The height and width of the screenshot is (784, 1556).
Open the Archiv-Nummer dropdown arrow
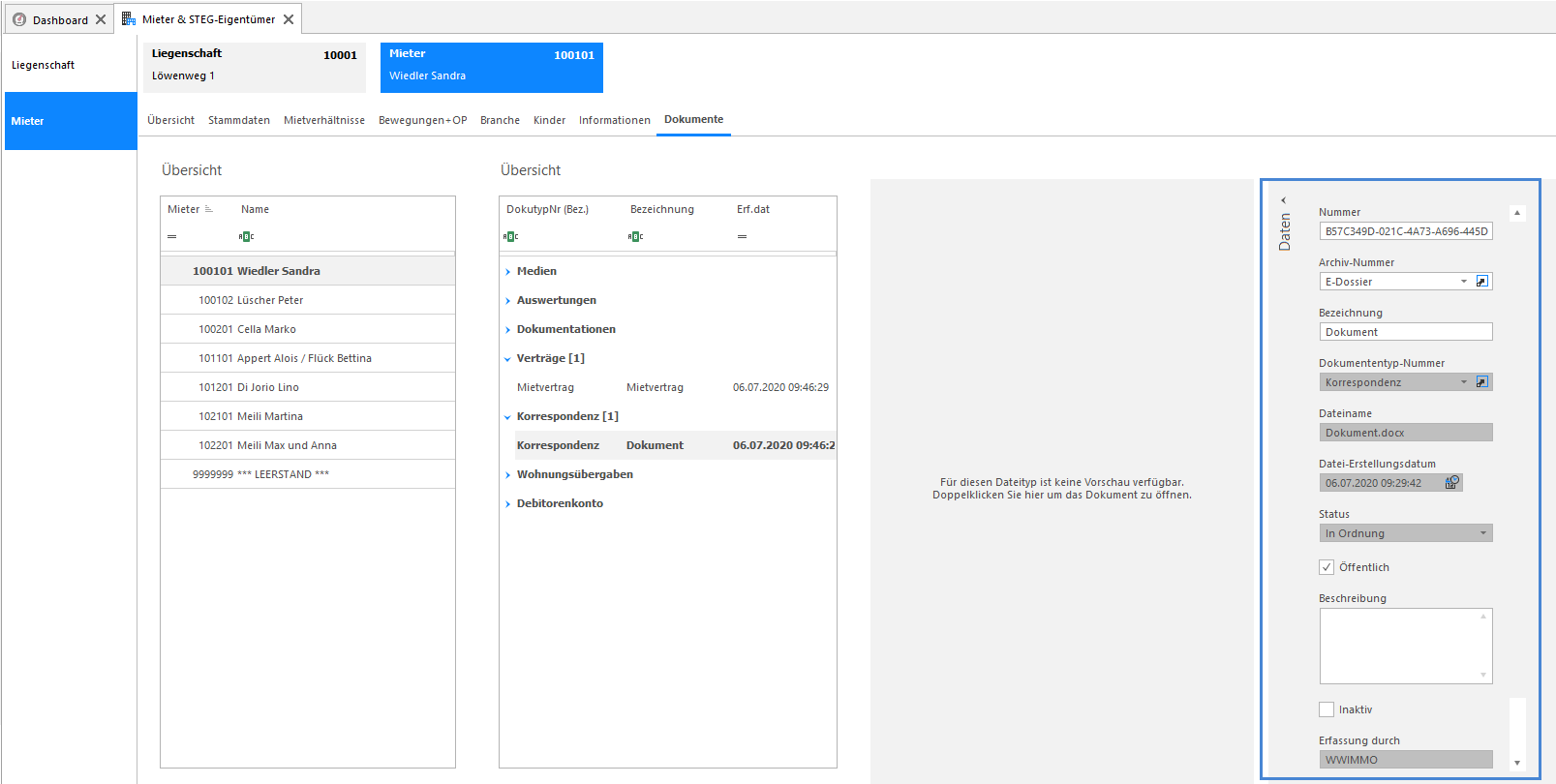pos(1464,282)
